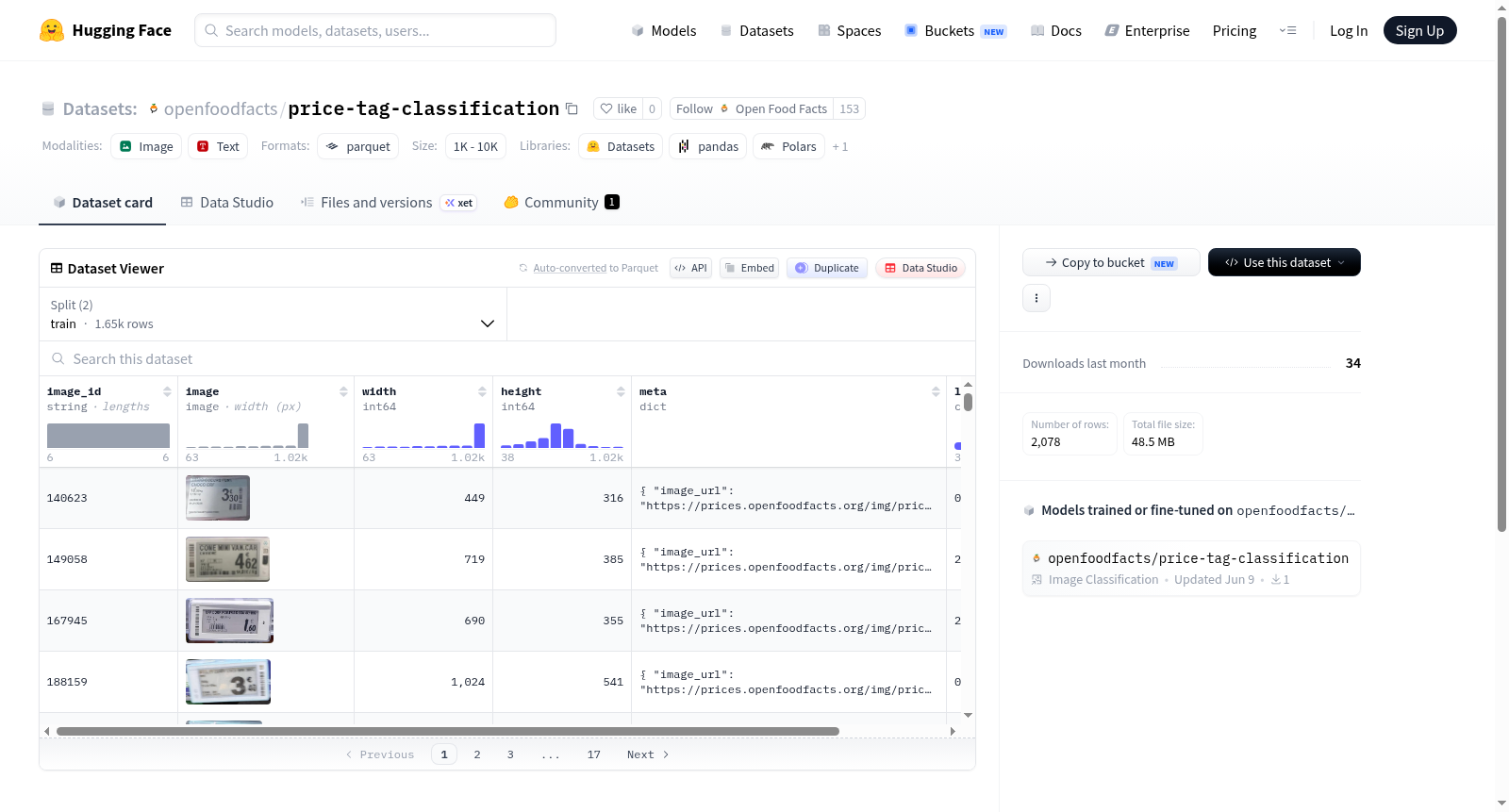Open the image thumbnail for row 167945
Viewport: 1509px width, 812px height.
coord(229,621)
